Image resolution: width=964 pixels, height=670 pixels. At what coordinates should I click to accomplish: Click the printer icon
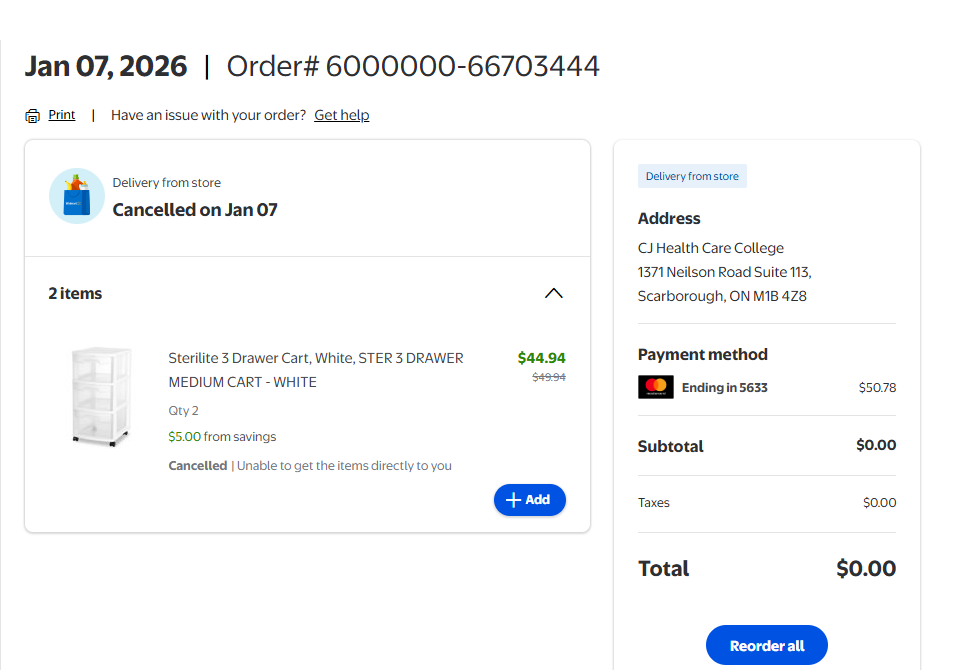coord(33,116)
